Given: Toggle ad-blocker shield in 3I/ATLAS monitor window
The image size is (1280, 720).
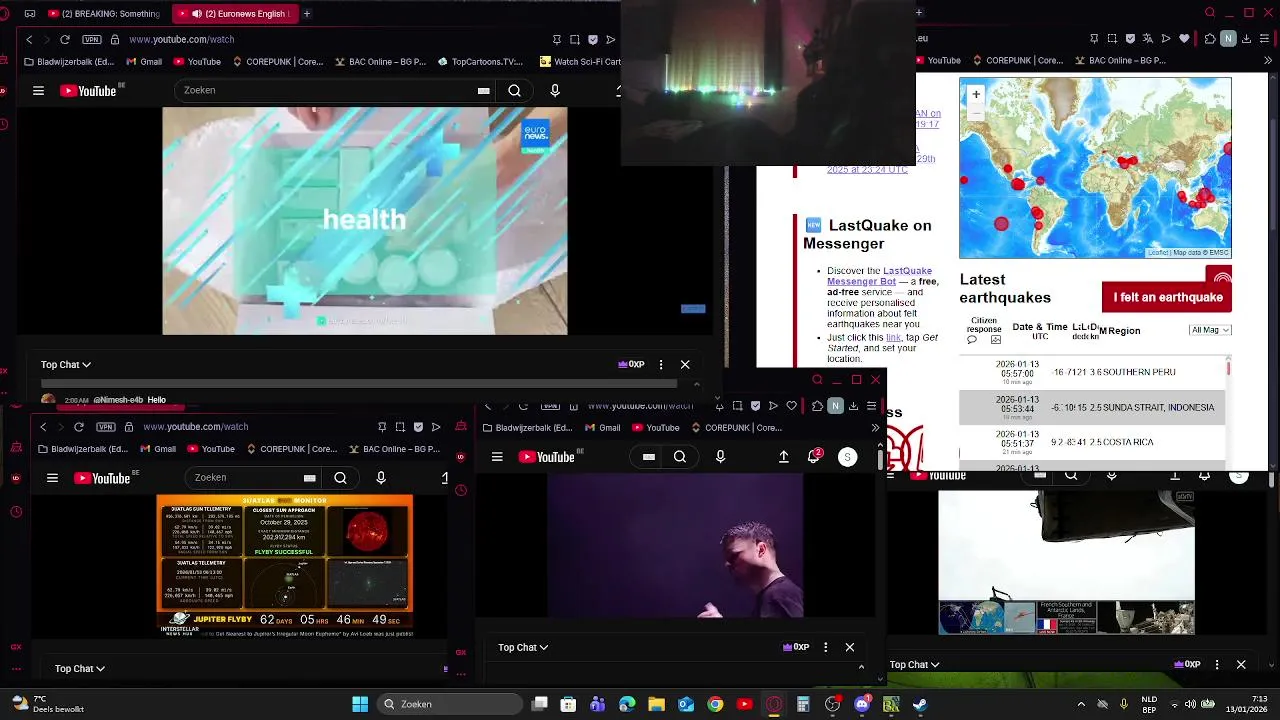Looking at the screenshot, I should click(x=418, y=427).
